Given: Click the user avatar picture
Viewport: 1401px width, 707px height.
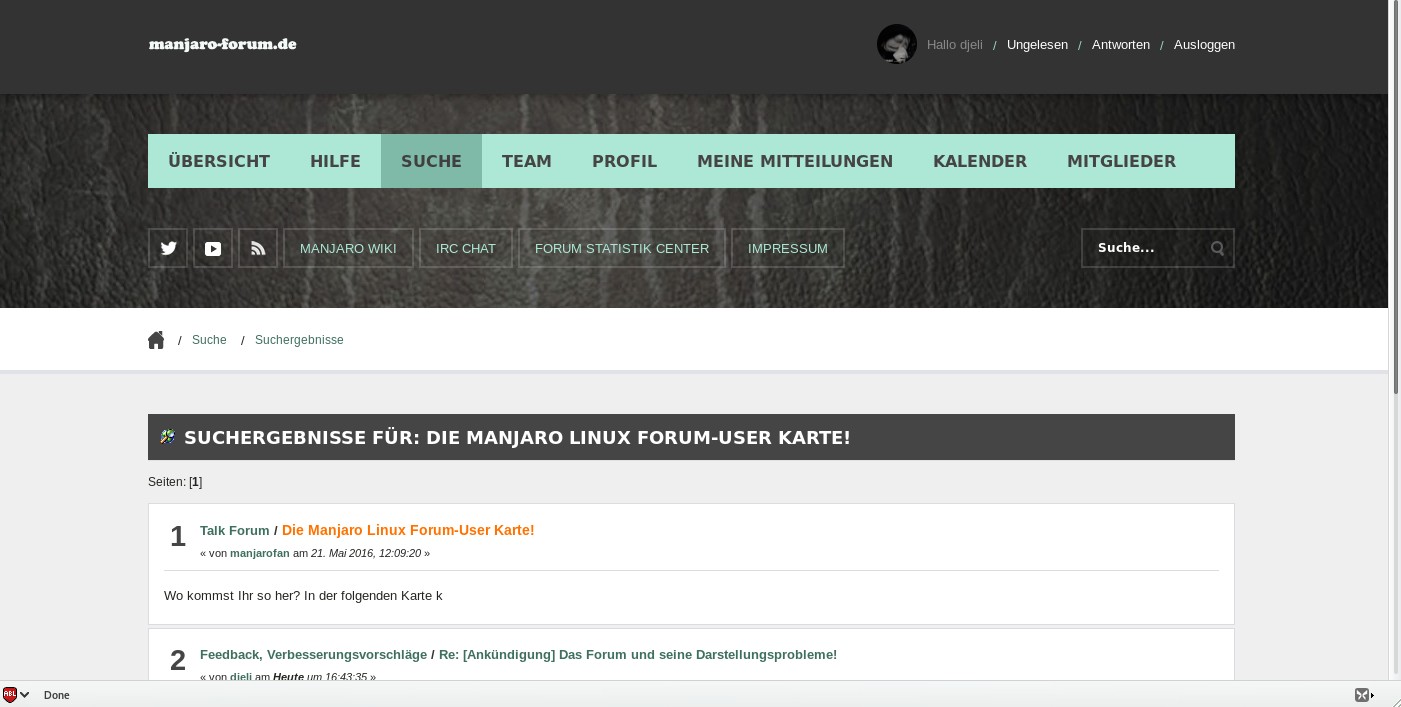Looking at the screenshot, I should pos(896,44).
